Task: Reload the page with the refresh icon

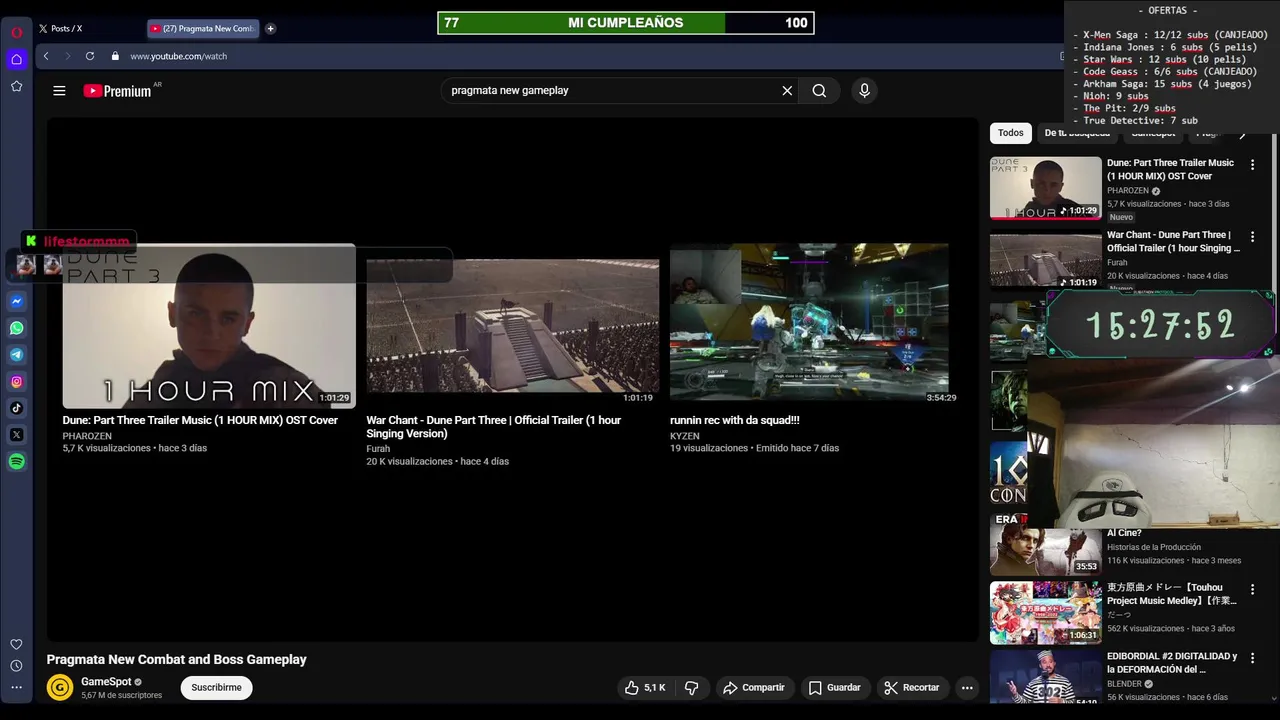Action: pyautogui.click(x=90, y=56)
